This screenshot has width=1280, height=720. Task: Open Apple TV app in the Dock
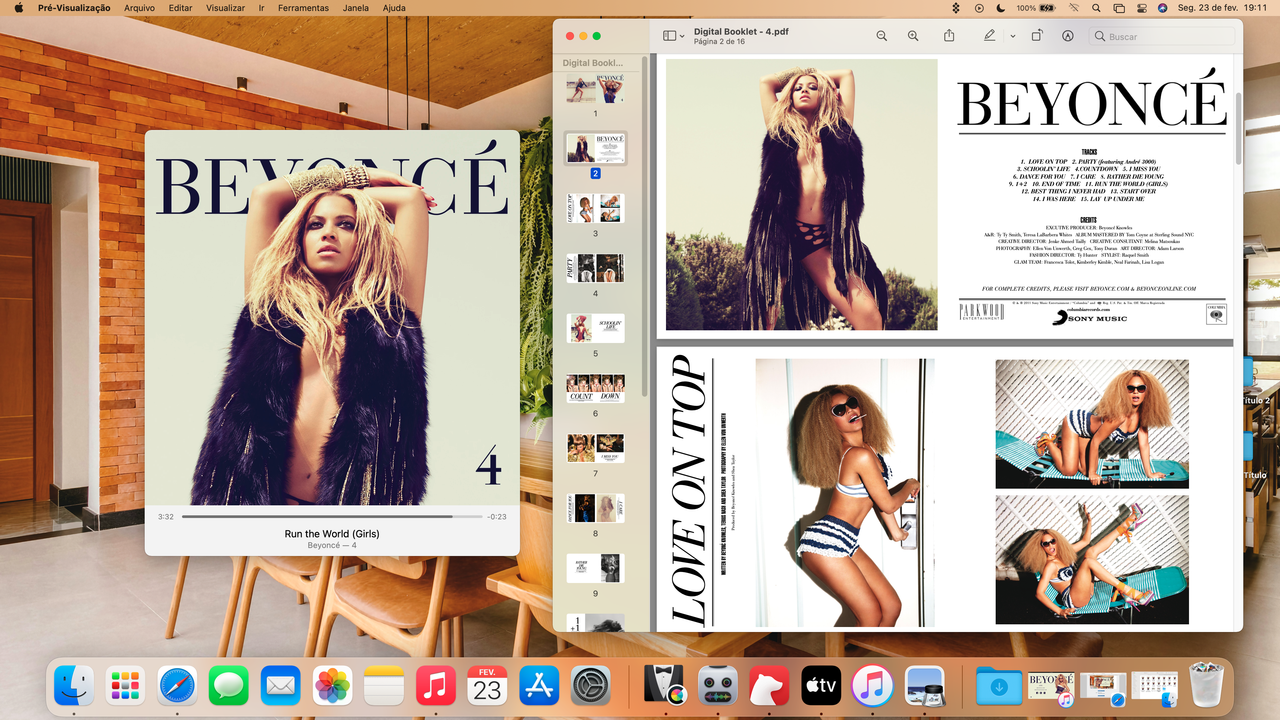(821, 685)
